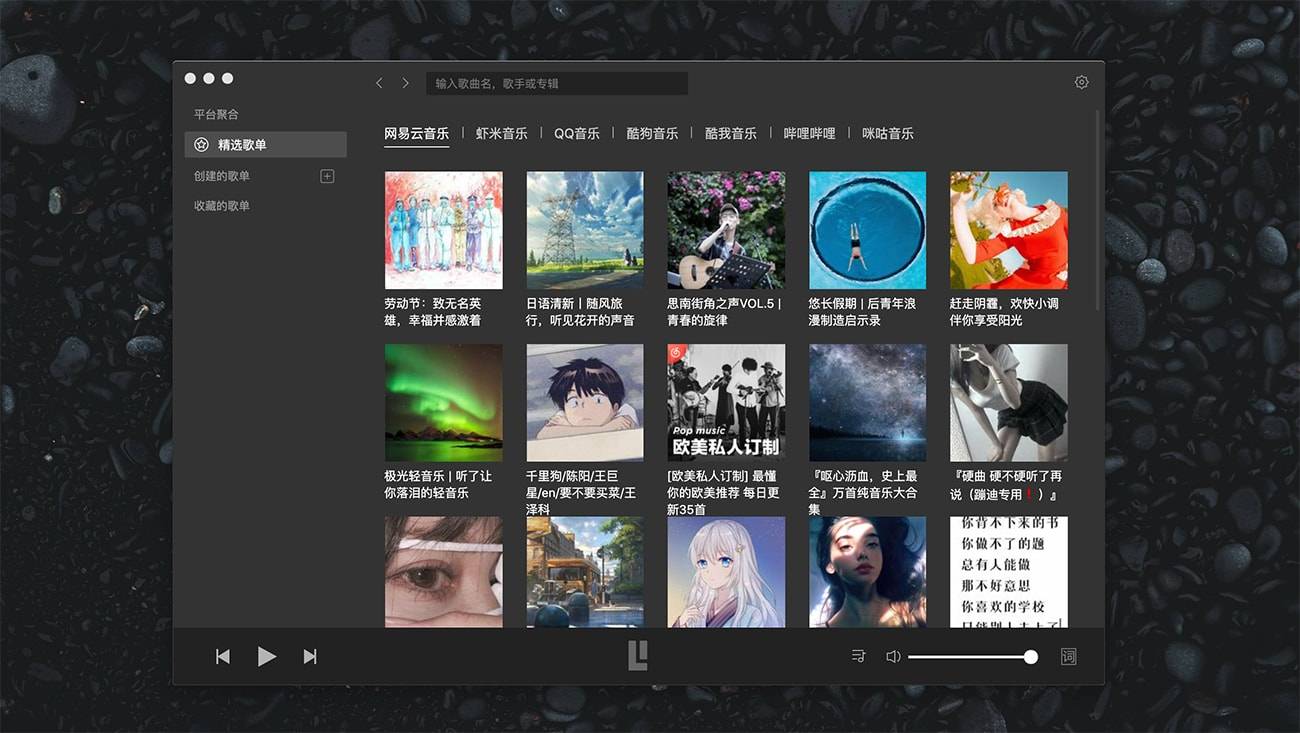Skip to the previous track
The height and width of the screenshot is (733, 1300).
point(223,656)
